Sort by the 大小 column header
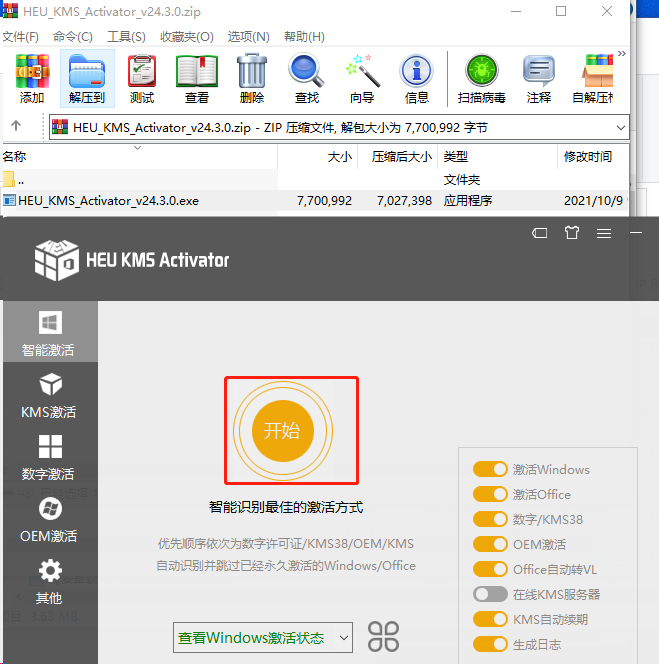This screenshot has height=664, width=659. 318,157
